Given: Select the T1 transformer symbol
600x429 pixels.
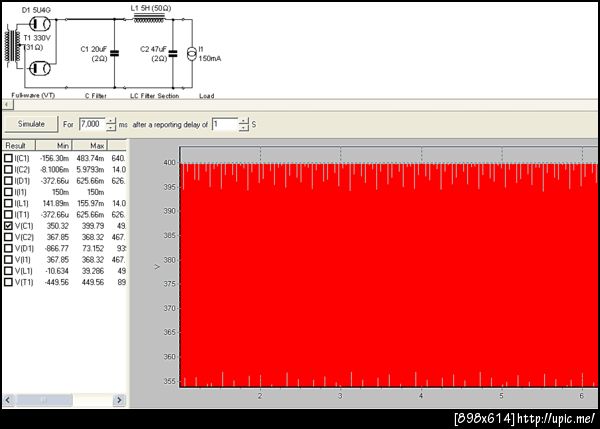Looking at the screenshot, I should point(13,46).
